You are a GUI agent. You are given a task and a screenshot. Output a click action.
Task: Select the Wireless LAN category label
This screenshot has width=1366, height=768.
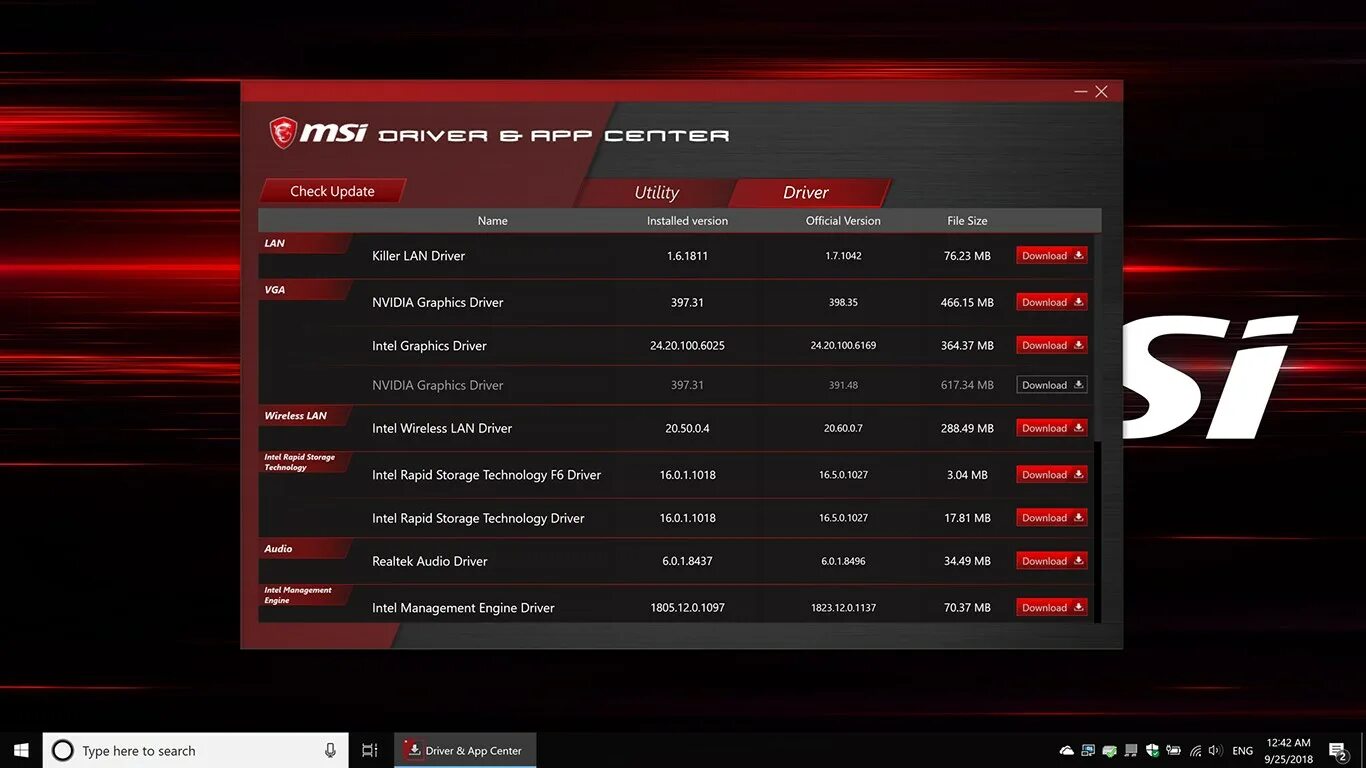pos(295,416)
